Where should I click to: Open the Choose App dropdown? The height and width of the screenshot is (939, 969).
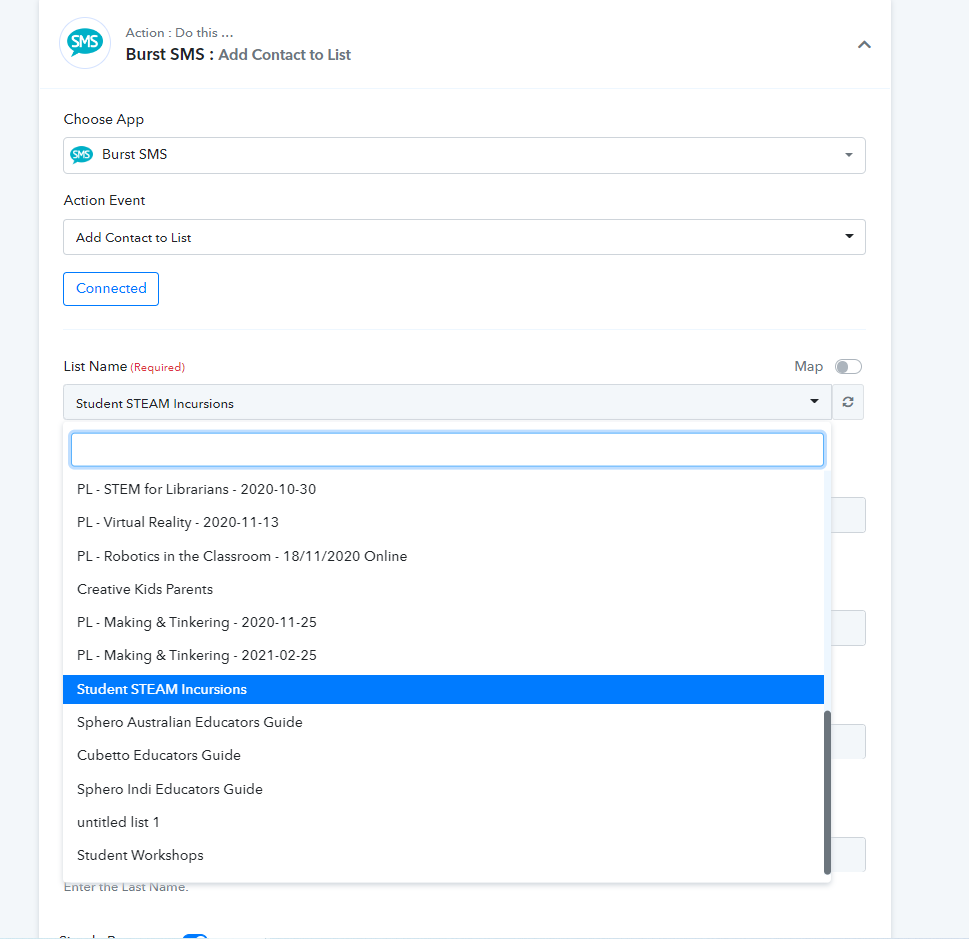point(464,155)
